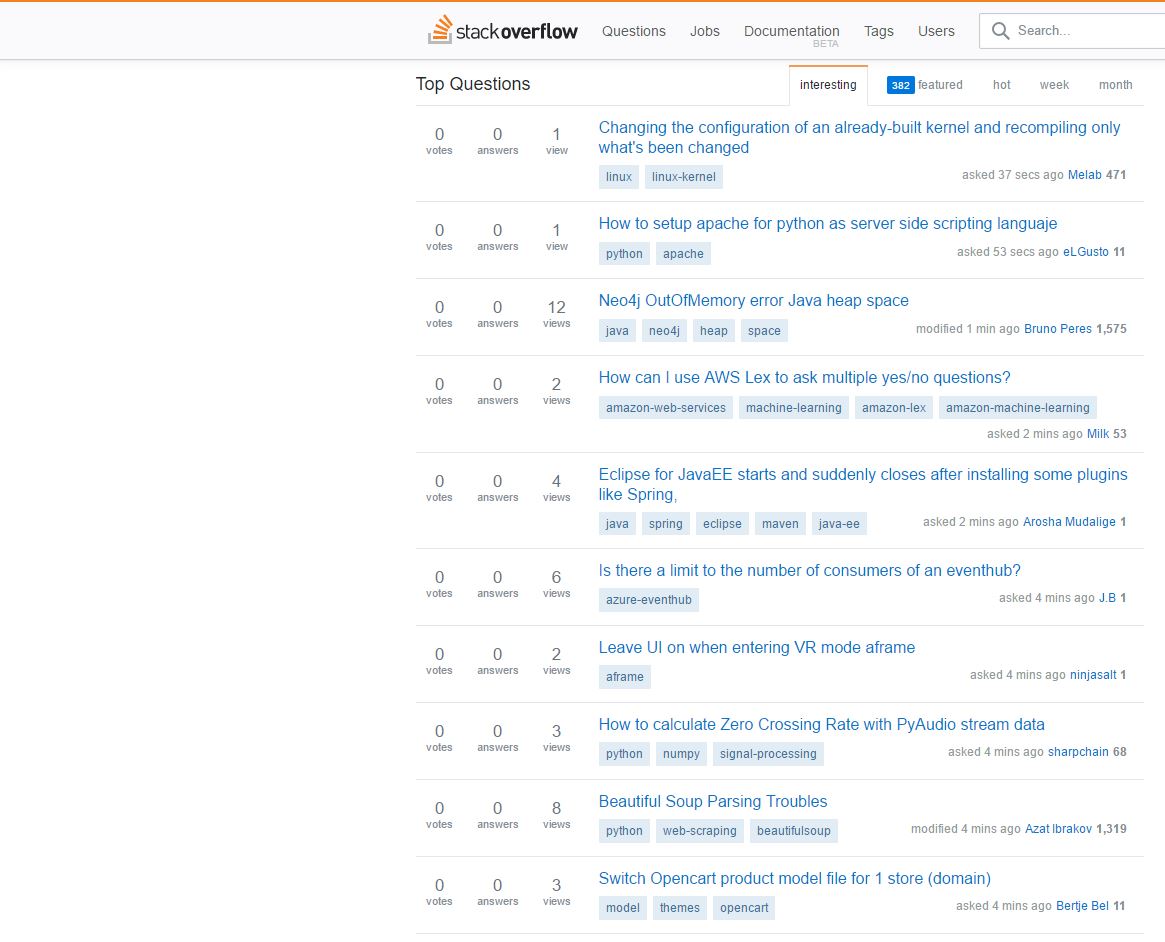Viewport: 1165px width, 942px height.
Task: Open the Beautiful Soup Parsing Troubles question
Action: (x=712, y=802)
